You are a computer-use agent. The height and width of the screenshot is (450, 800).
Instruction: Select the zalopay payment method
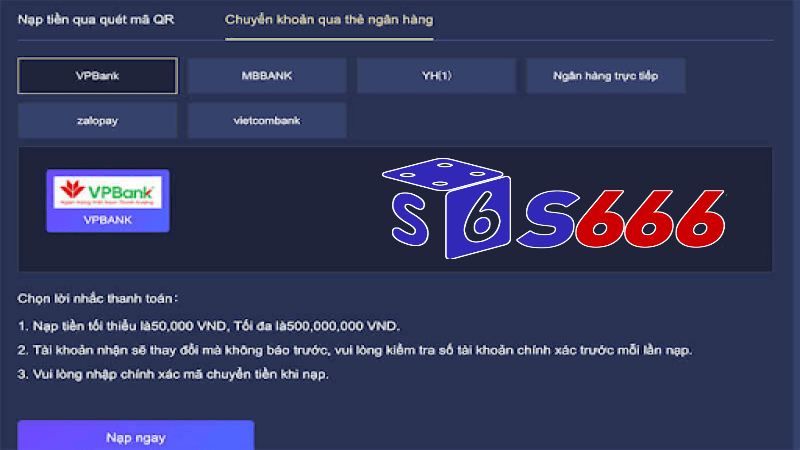point(97,120)
